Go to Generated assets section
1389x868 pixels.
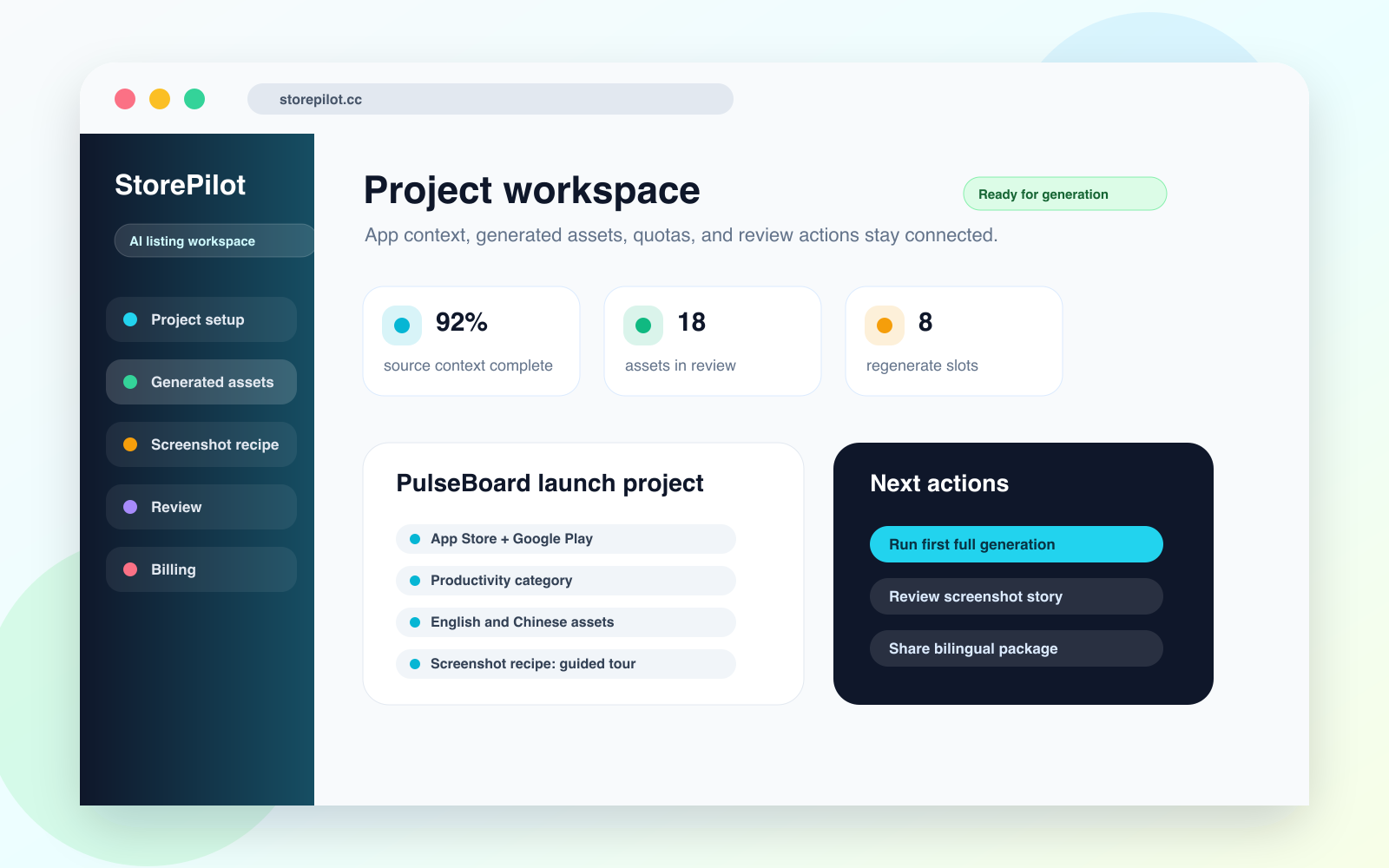pos(201,382)
